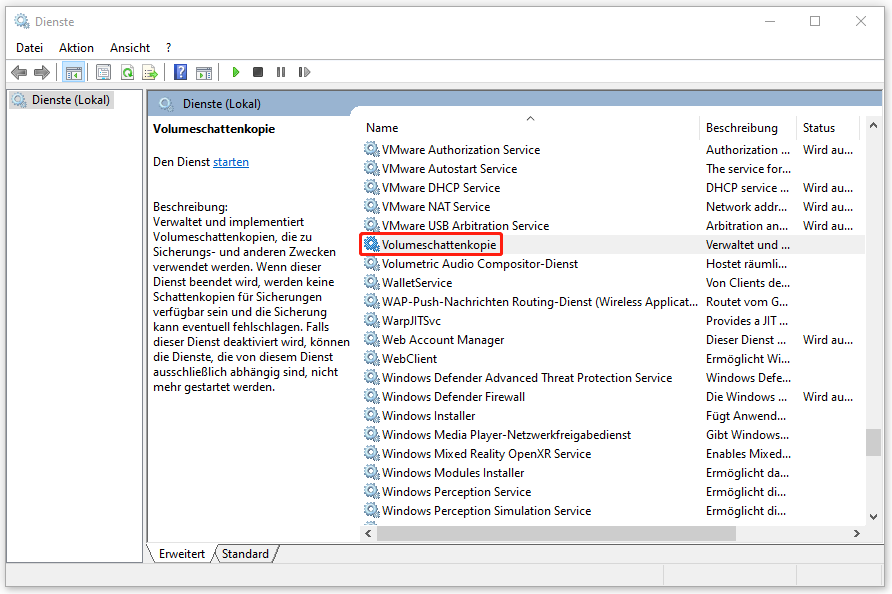The width and height of the screenshot is (892, 594).
Task: Click gear icon of VMware NAT Service
Action: point(371,206)
